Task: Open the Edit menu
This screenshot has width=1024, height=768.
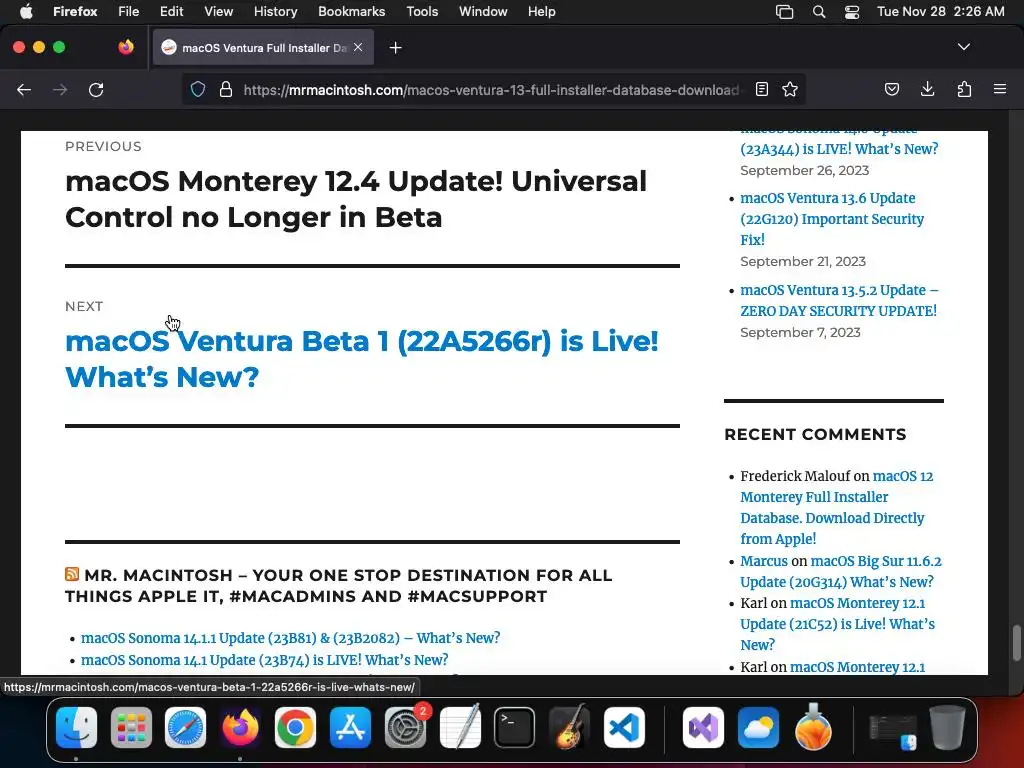Action: [x=171, y=12]
